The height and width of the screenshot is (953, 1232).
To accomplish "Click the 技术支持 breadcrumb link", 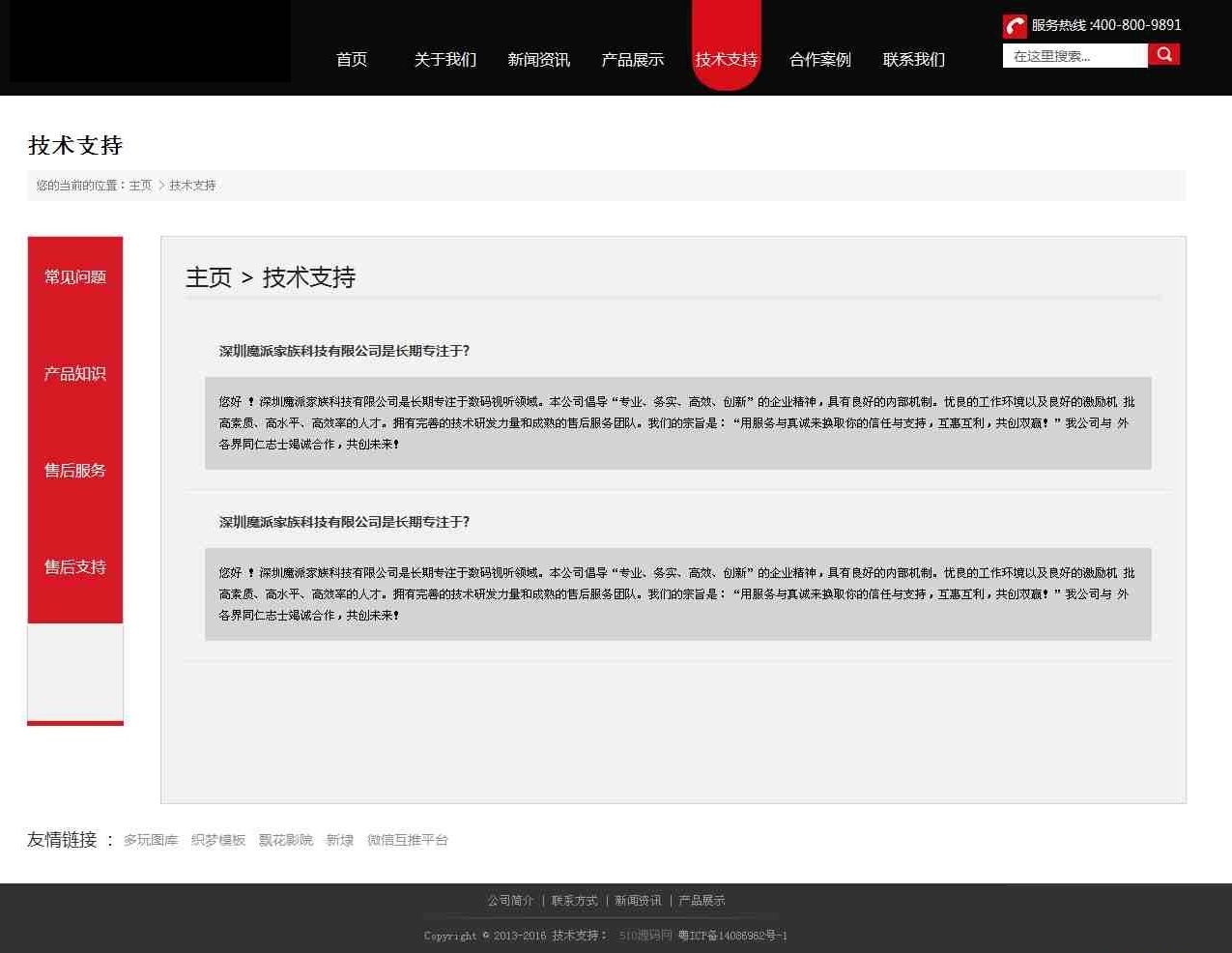I will pos(192,186).
